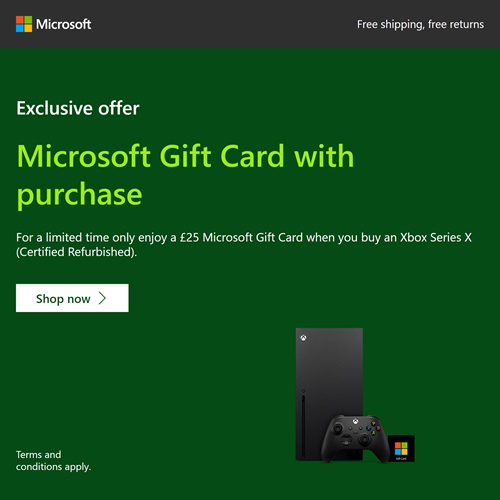Click the Microsoft wordmark text

click(63, 24)
